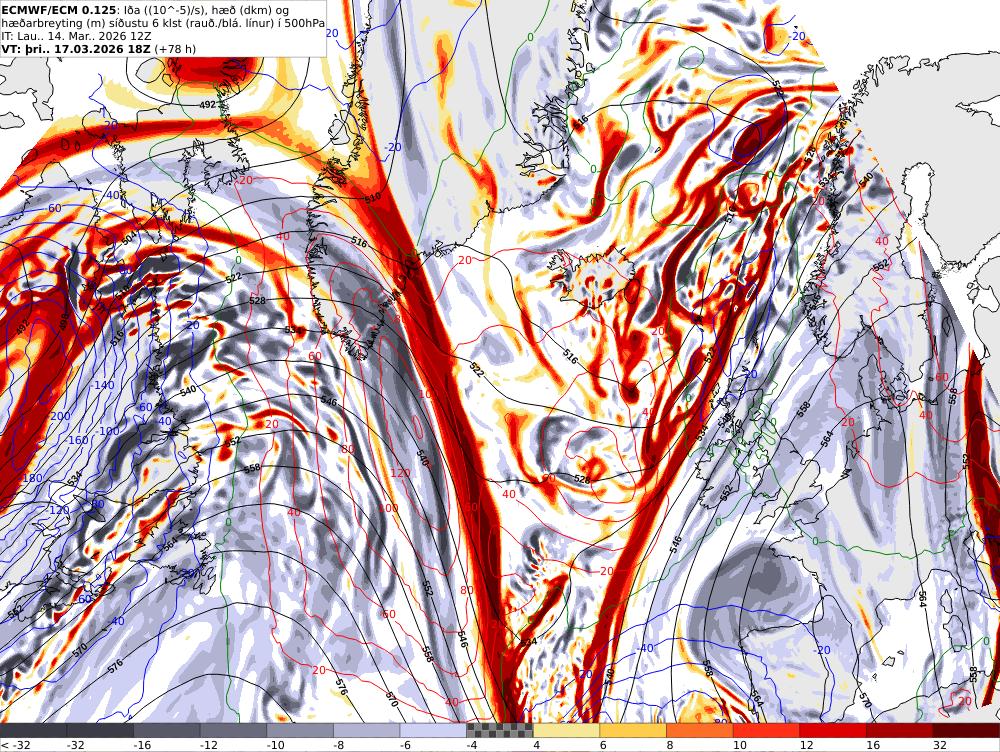The image size is (1000, 752).
Task: Select the orange swatch between 8 and 10
Action: tap(700, 730)
